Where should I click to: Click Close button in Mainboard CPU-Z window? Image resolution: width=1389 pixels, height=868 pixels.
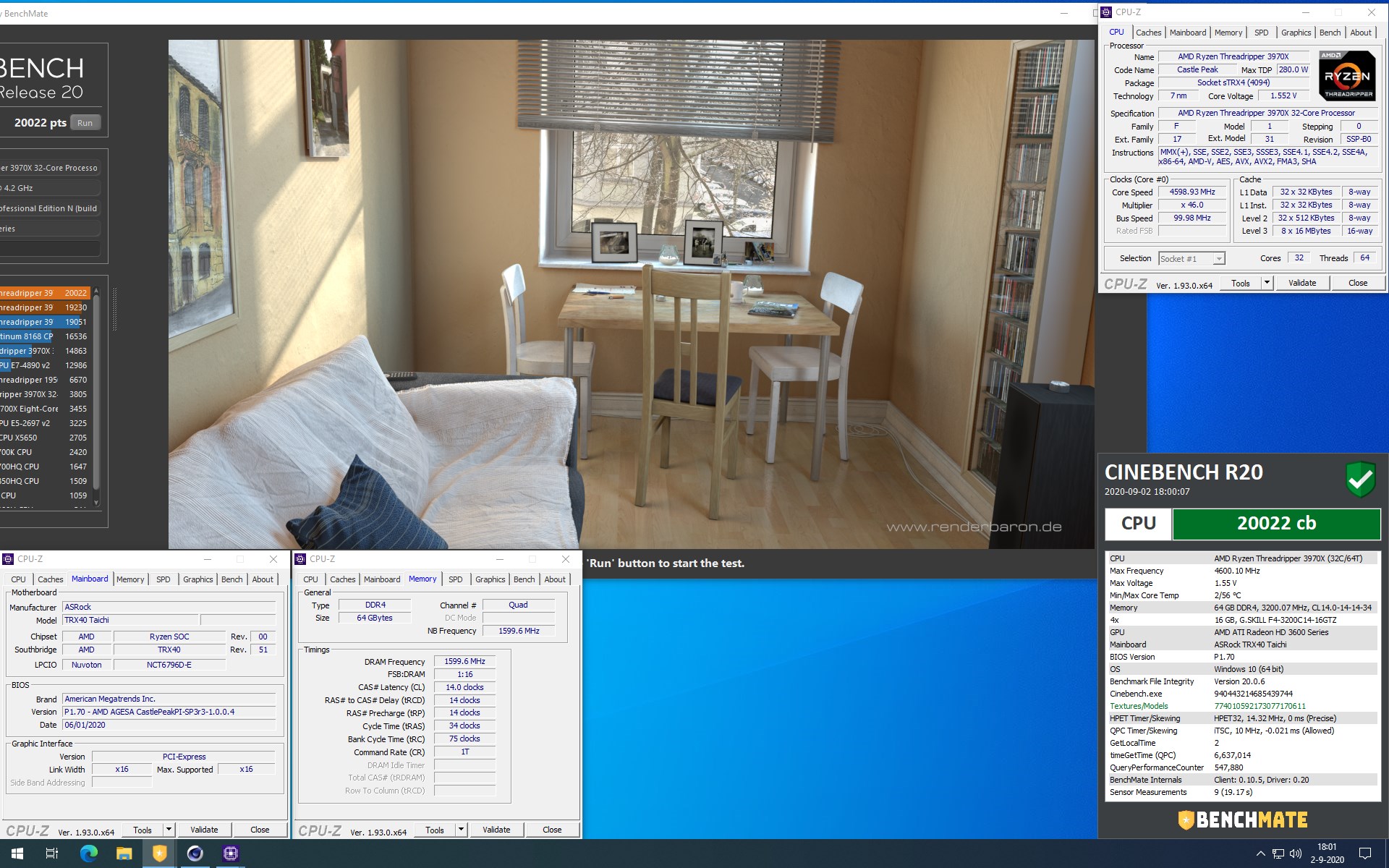click(260, 830)
